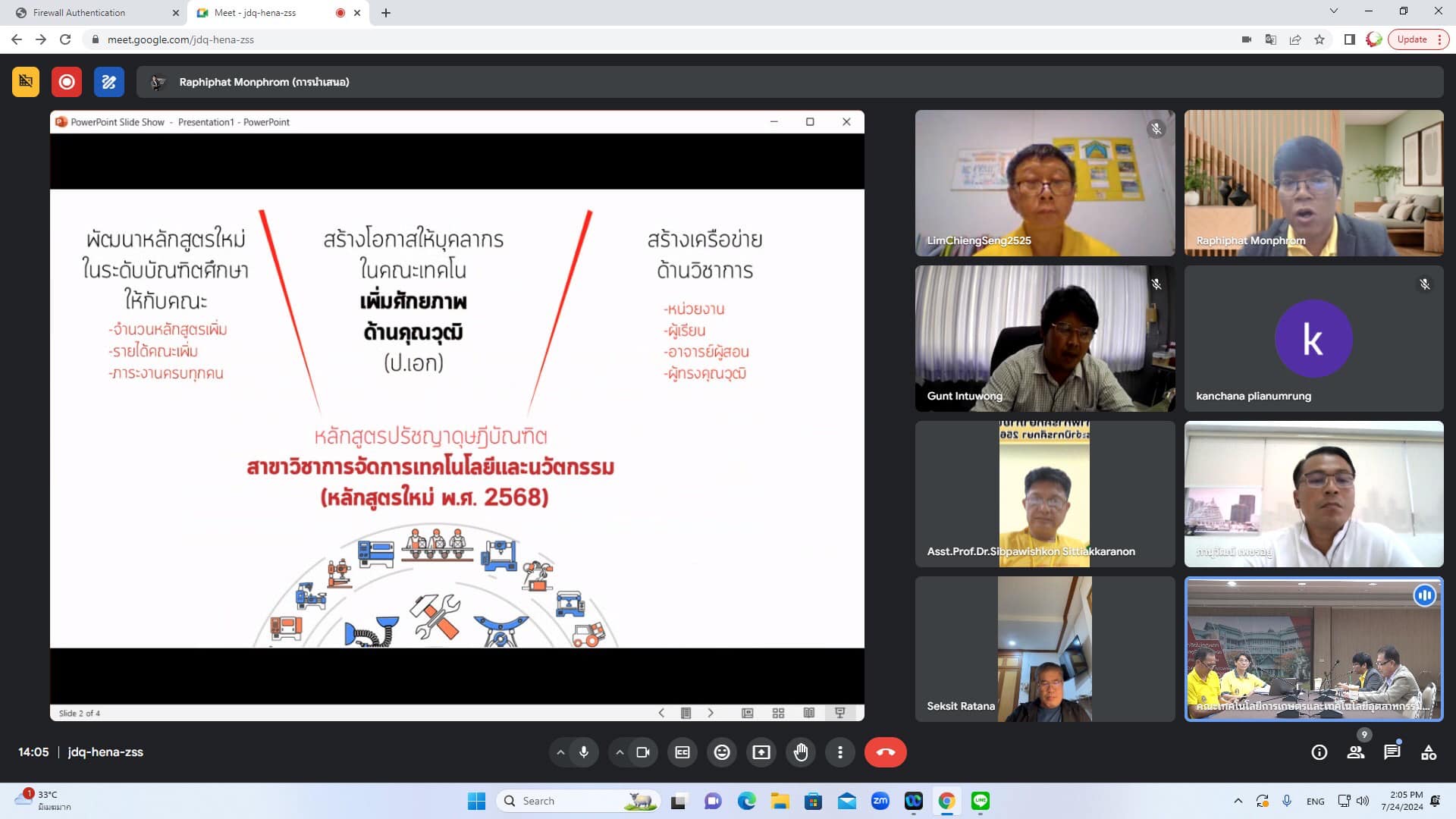Open LINE app from the taskbar

(x=981, y=801)
